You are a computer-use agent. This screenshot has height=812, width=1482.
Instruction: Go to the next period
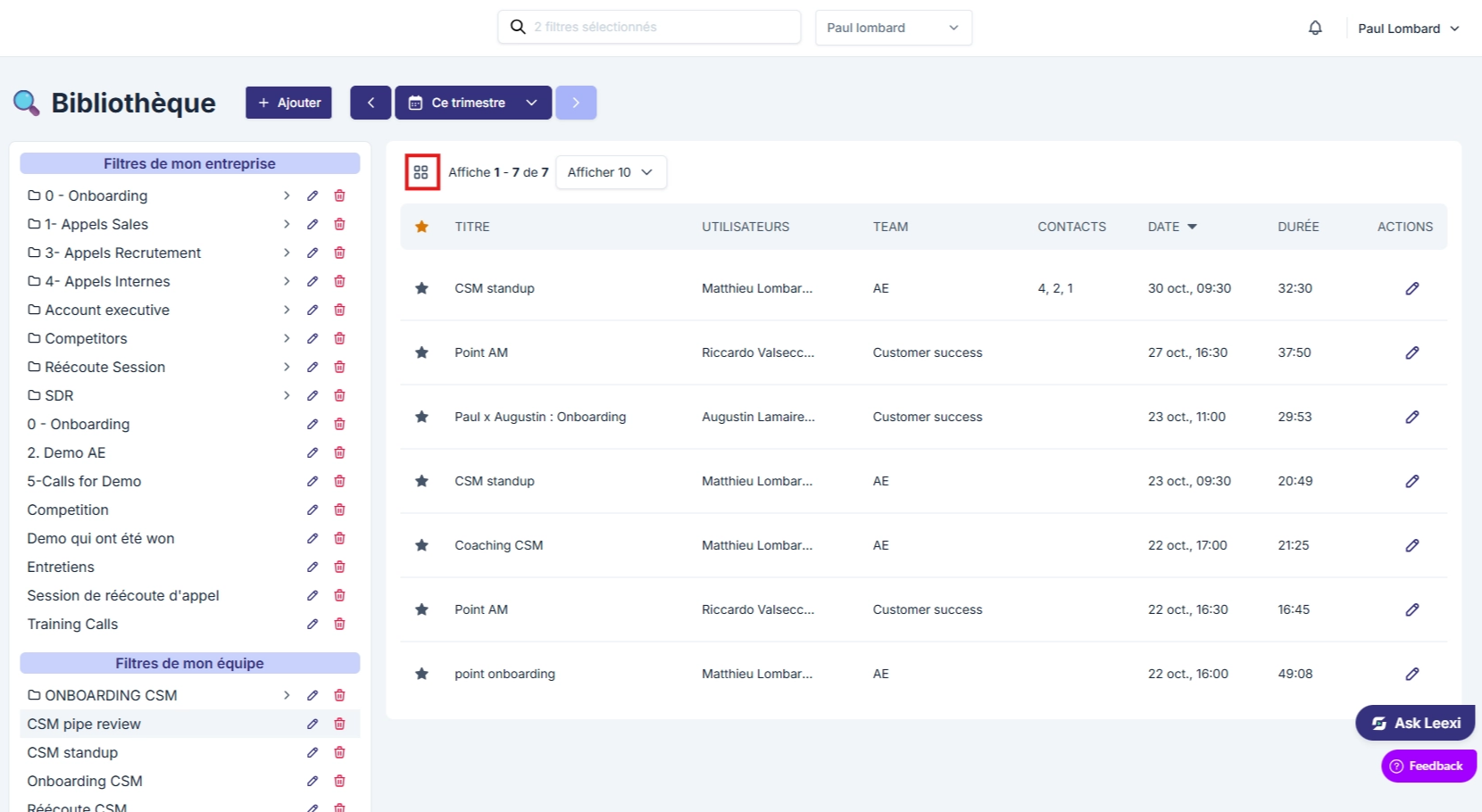coord(576,103)
